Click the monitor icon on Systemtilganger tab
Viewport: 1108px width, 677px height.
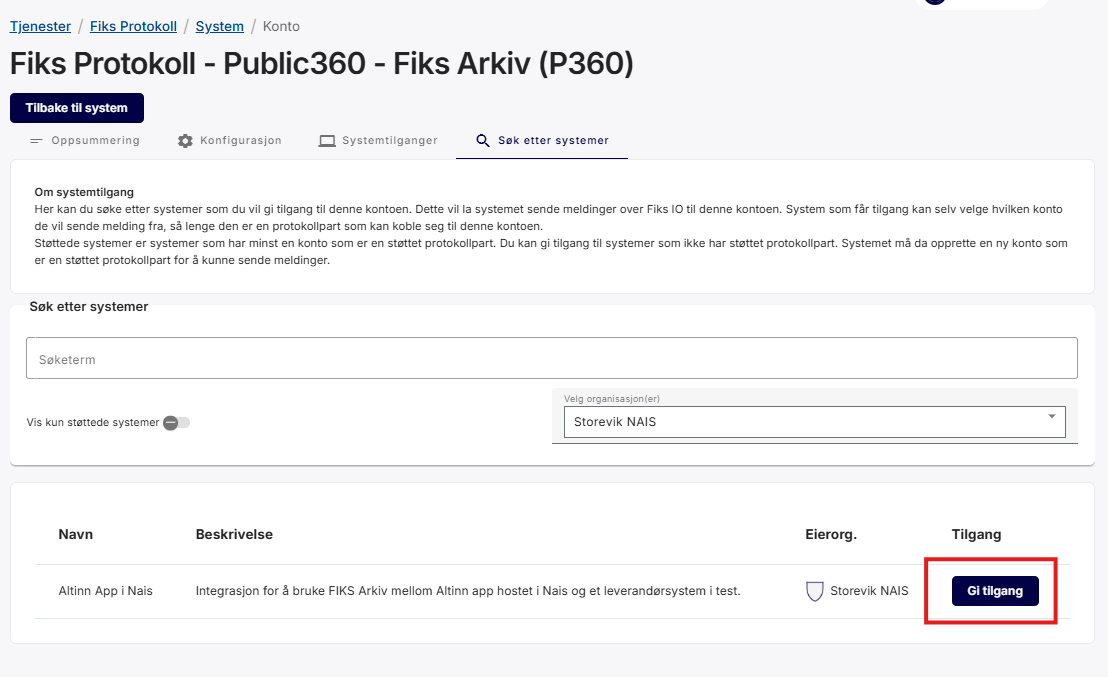pyautogui.click(x=327, y=140)
